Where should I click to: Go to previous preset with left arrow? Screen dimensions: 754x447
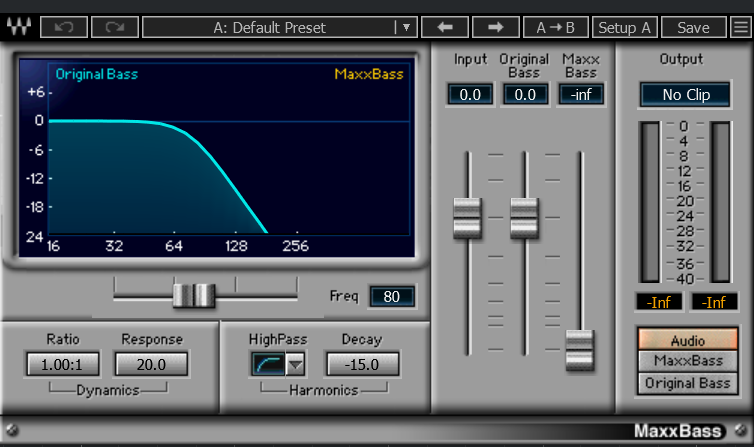[445, 27]
